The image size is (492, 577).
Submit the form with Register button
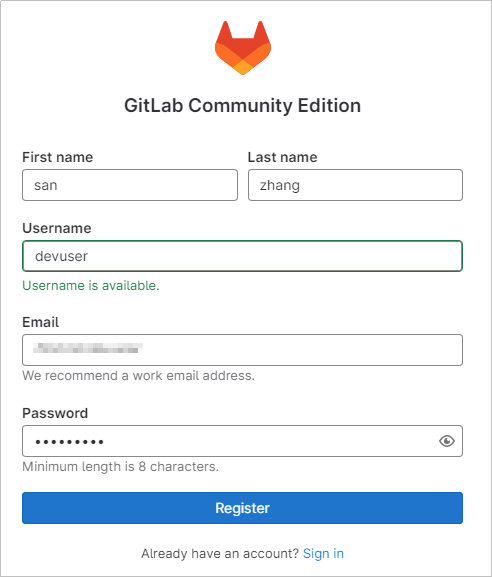click(x=243, y=508)
